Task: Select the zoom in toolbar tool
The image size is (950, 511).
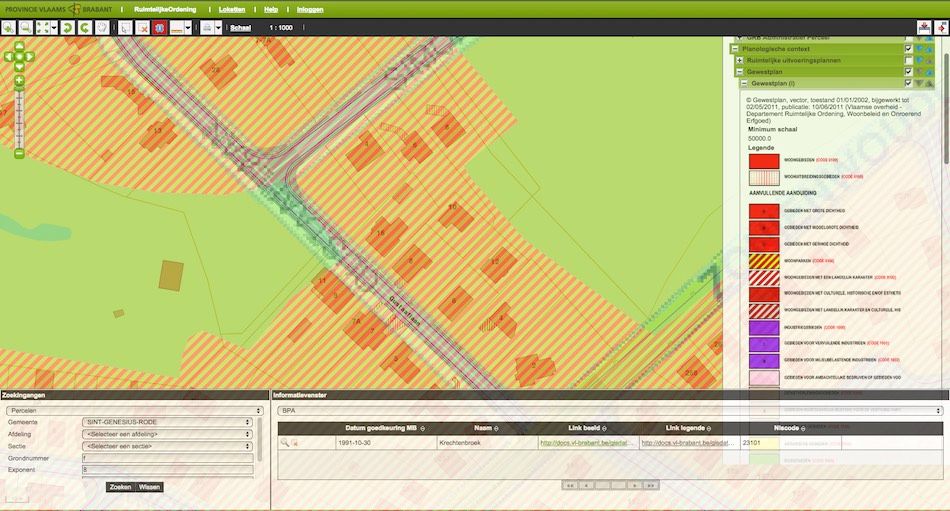Action: point(8,28)
